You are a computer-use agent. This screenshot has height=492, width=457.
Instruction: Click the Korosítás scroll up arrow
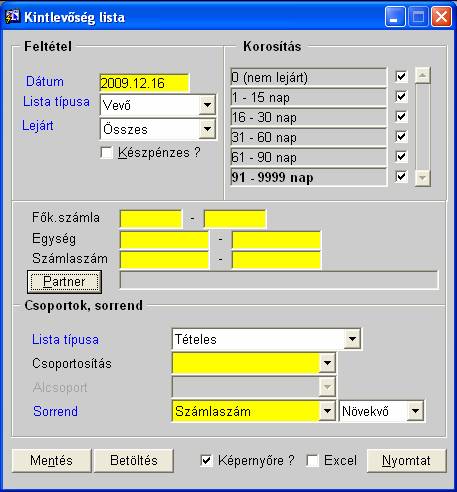pyautogui.click(x=422, y=76)
